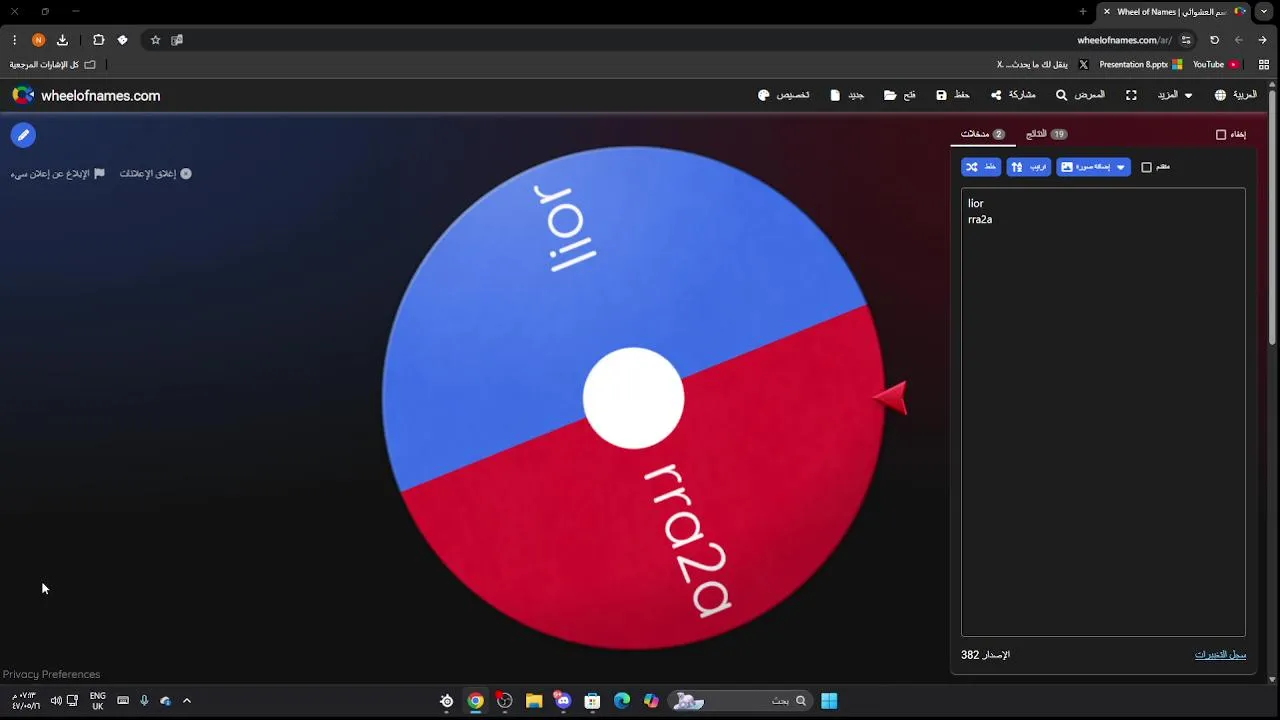Open the tab search dropdown arrow
This screenshot has height=720, width=1280.
[x=1264, y=12]
